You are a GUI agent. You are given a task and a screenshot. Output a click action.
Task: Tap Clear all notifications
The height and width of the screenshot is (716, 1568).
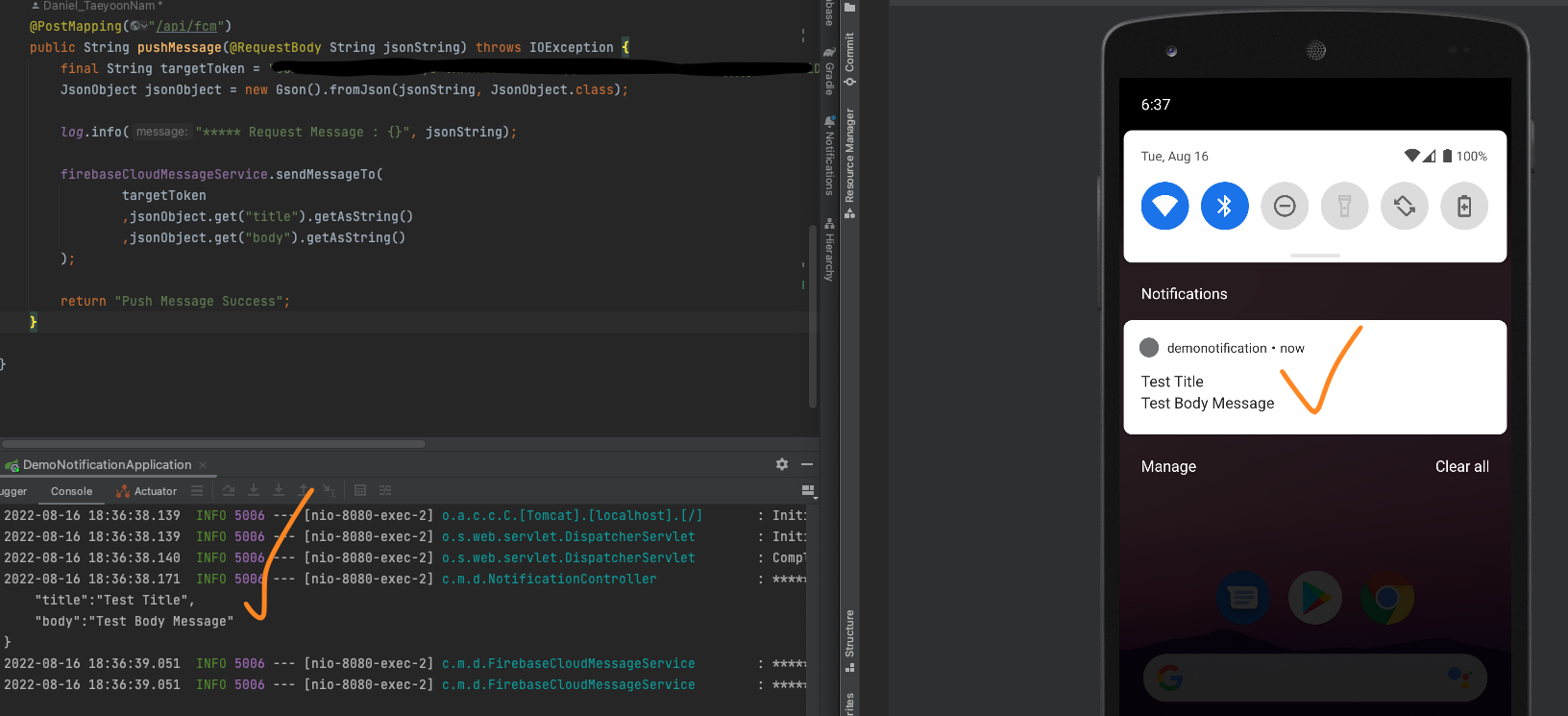[x=1461, y=466]
